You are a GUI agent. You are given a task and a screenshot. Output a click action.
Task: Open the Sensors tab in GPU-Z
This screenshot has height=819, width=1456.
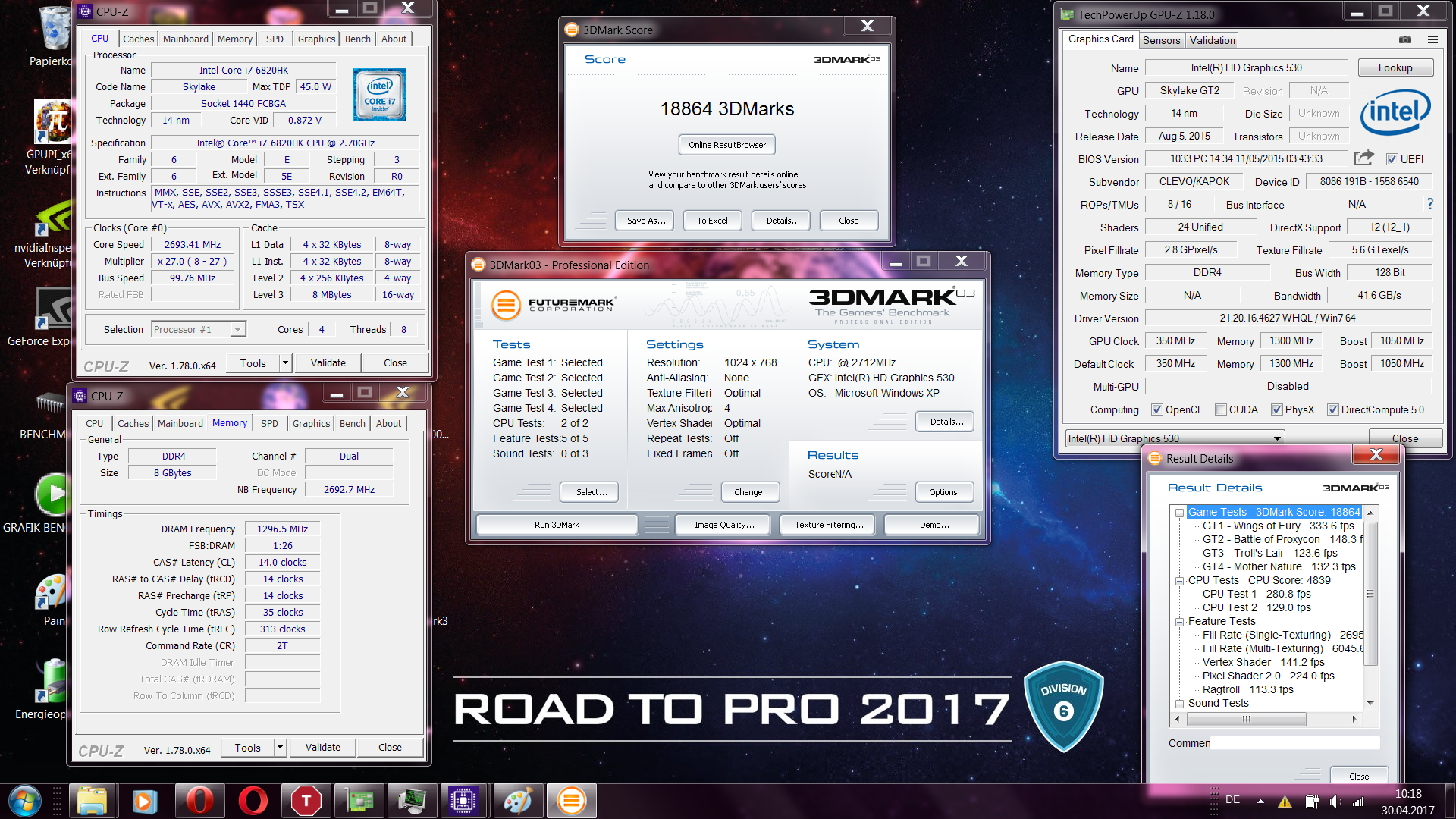pyautogui.click(x=1161, y=40)
